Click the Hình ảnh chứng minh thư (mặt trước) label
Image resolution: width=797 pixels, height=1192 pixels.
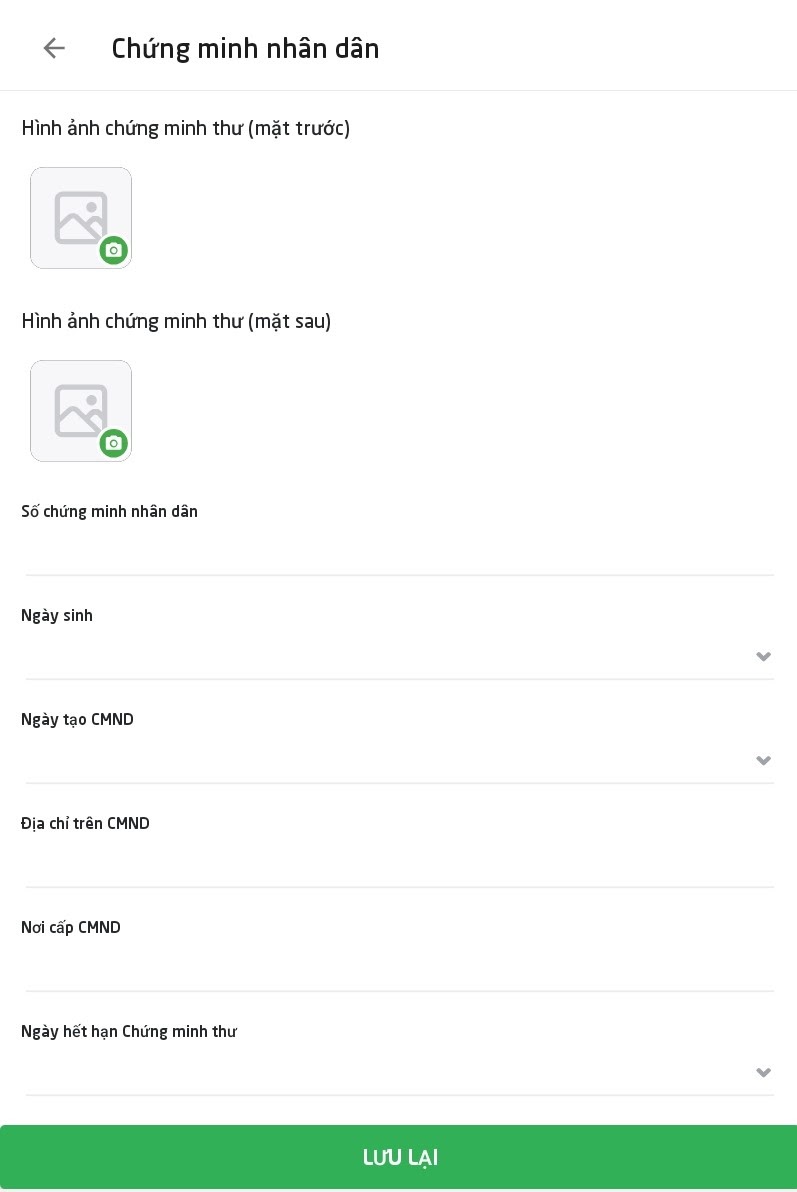point(186,128)
